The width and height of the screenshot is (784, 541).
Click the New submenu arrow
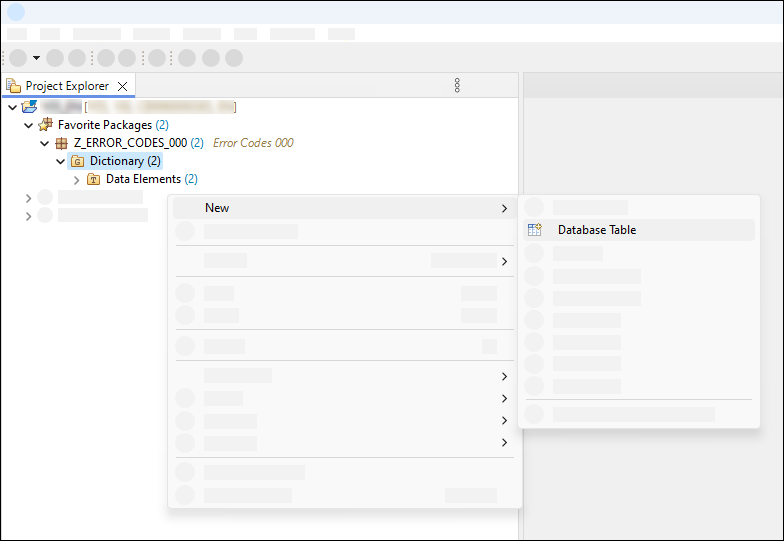point(504,208)
